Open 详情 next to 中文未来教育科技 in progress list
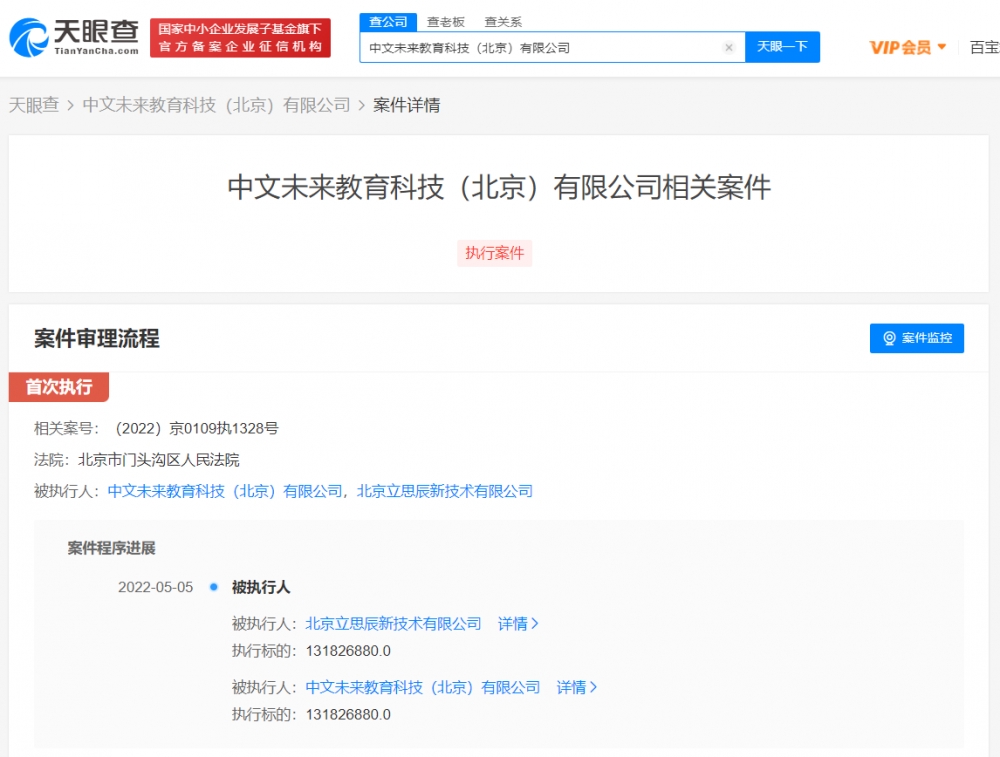 click(x=577, y=687)
